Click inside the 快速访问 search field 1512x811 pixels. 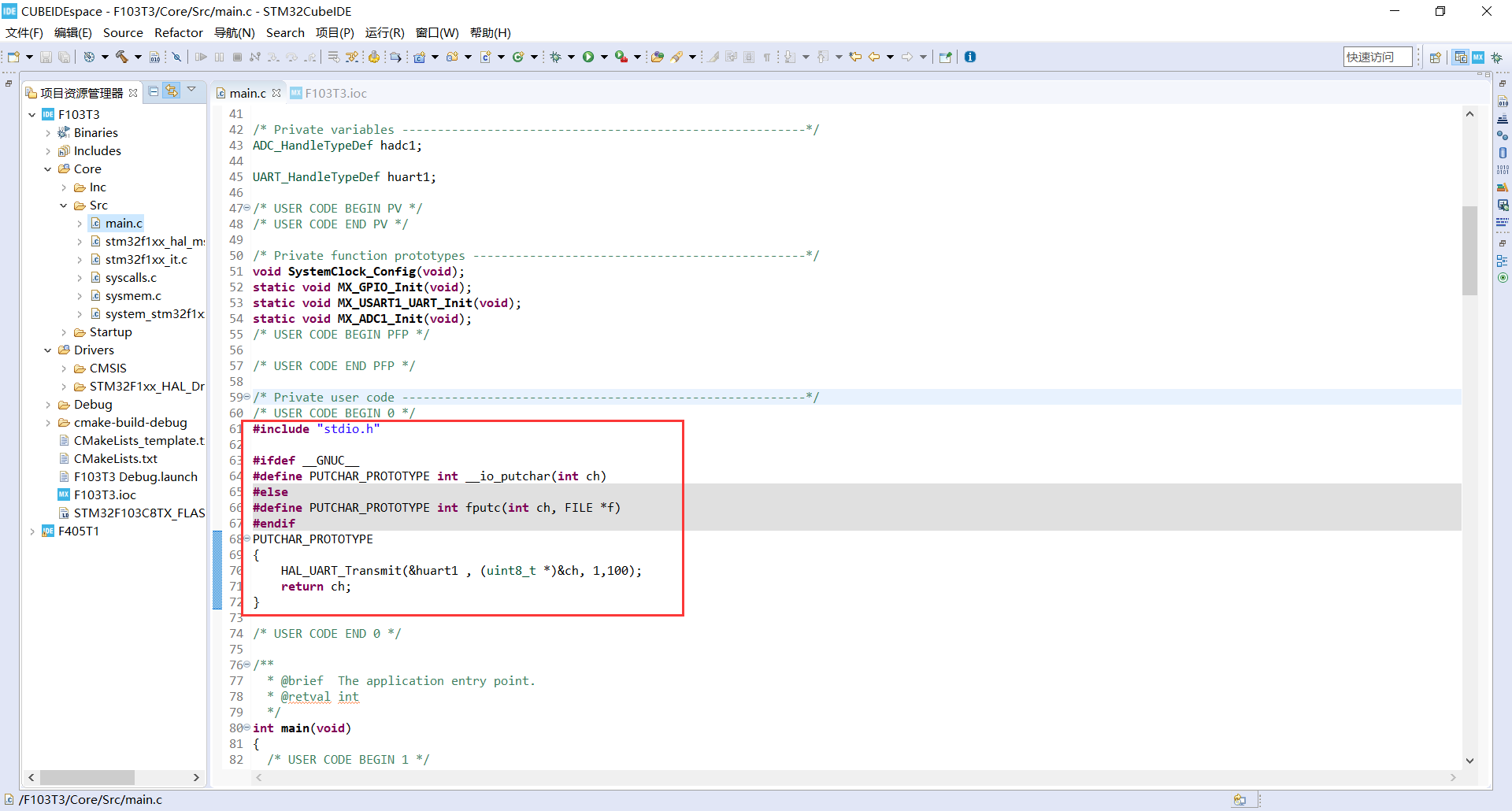[1377, 57]
